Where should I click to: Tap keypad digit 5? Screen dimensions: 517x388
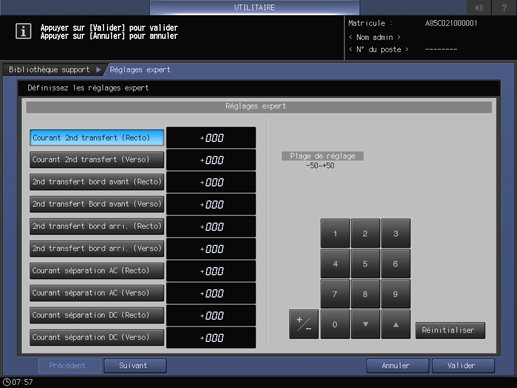coord(365,264)
